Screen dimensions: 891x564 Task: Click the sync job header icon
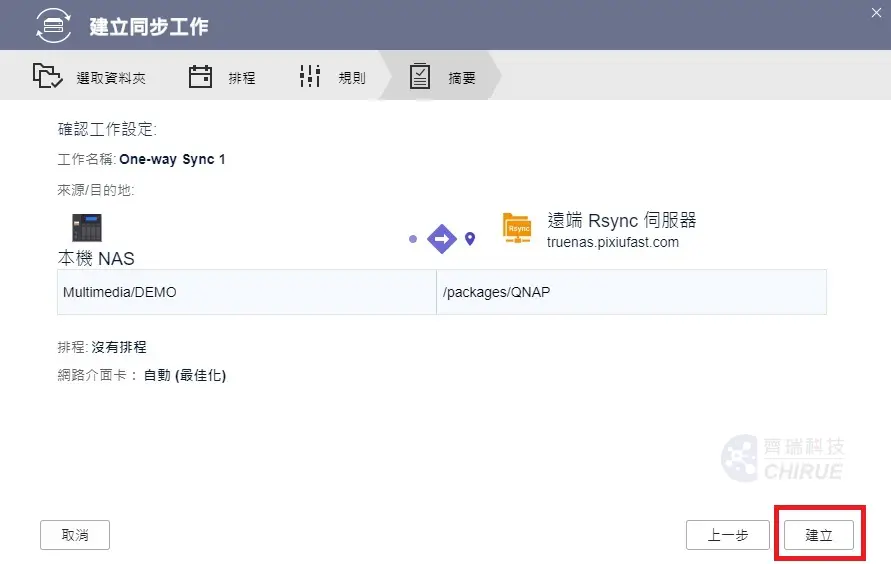point(53,26)
